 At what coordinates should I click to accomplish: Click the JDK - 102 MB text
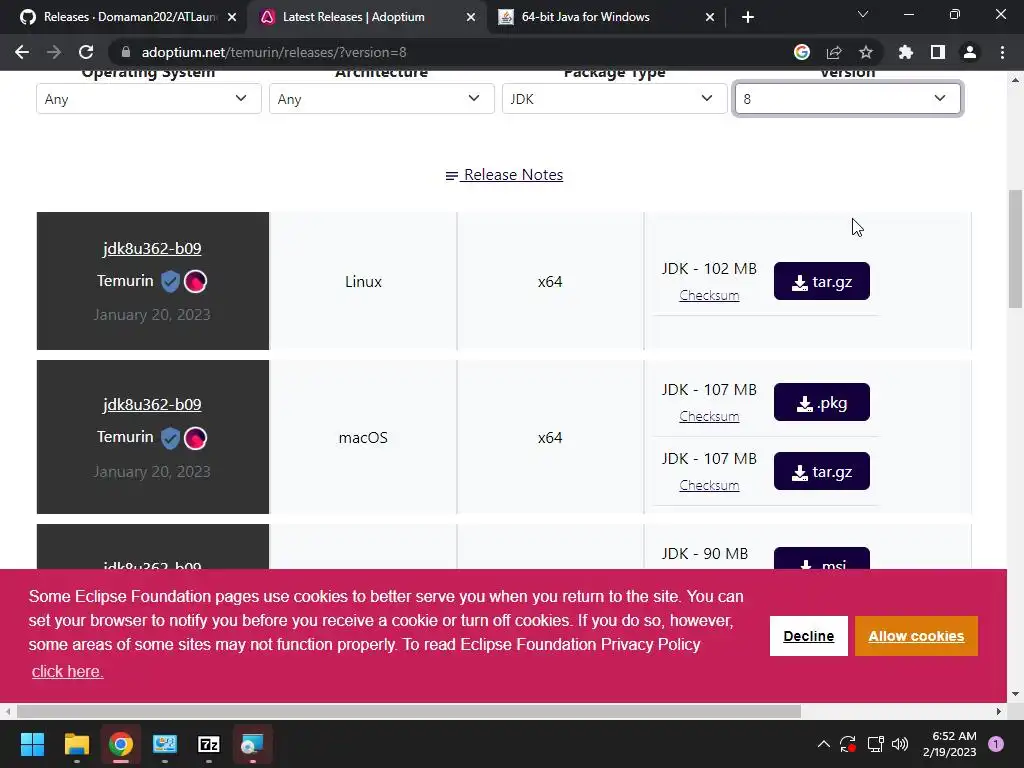[x=709, y=268]
